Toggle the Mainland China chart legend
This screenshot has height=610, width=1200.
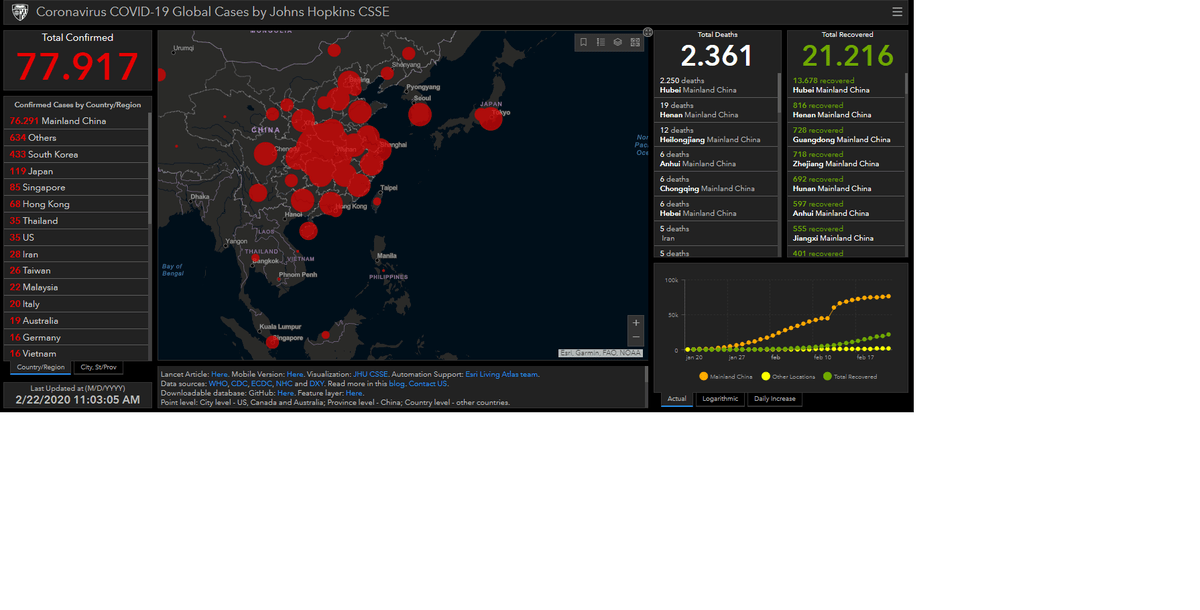click(x=728, y=377)
